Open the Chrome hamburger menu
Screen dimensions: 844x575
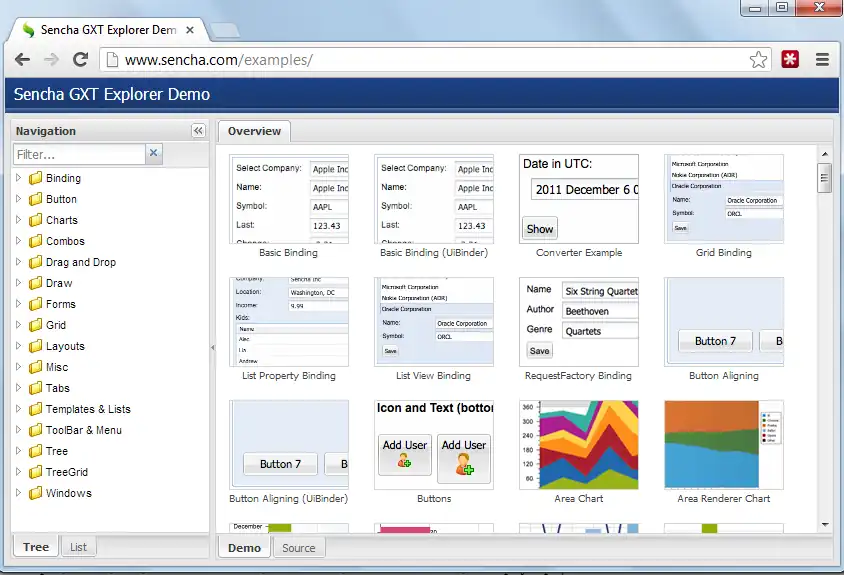(x=822, y=60)
